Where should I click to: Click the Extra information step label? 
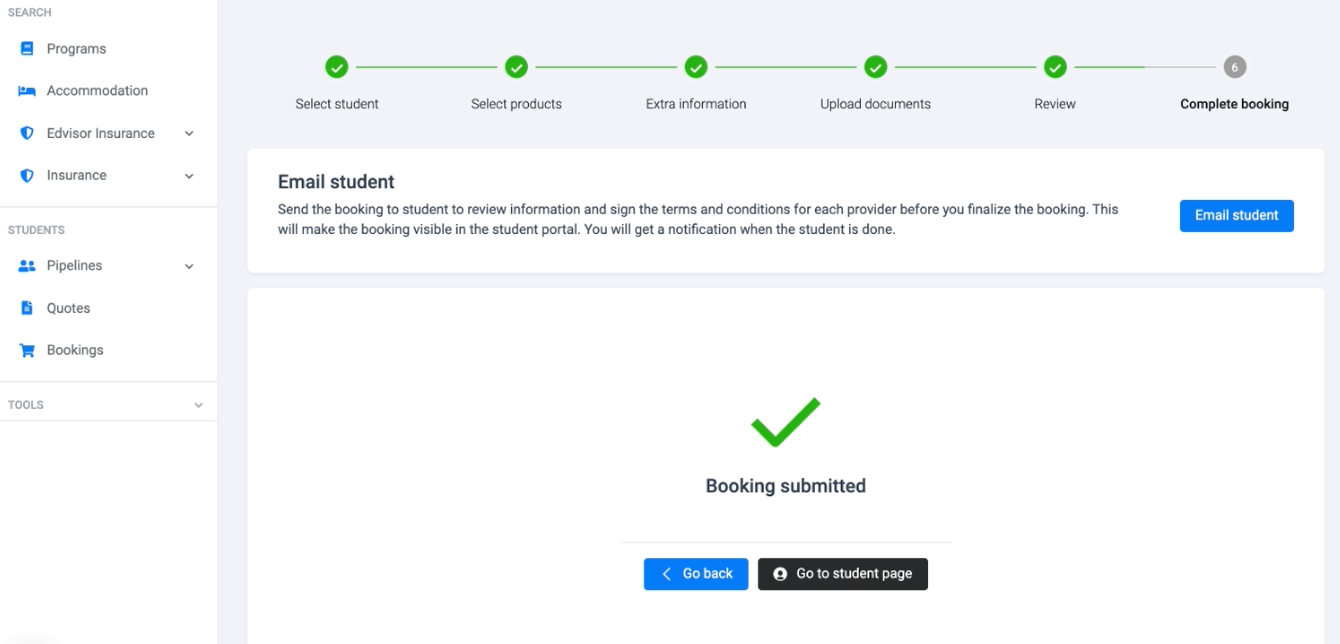[696, 104]
